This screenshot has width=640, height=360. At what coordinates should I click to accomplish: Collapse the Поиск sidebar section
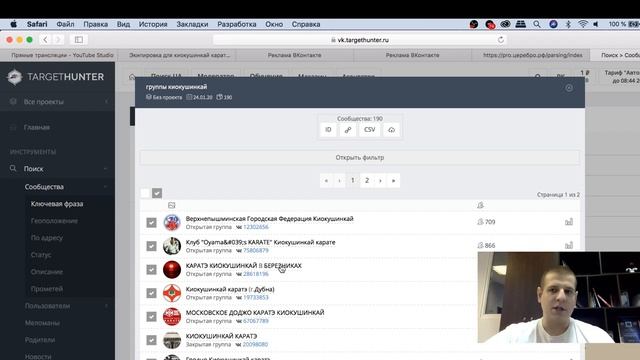coord(57,169)
